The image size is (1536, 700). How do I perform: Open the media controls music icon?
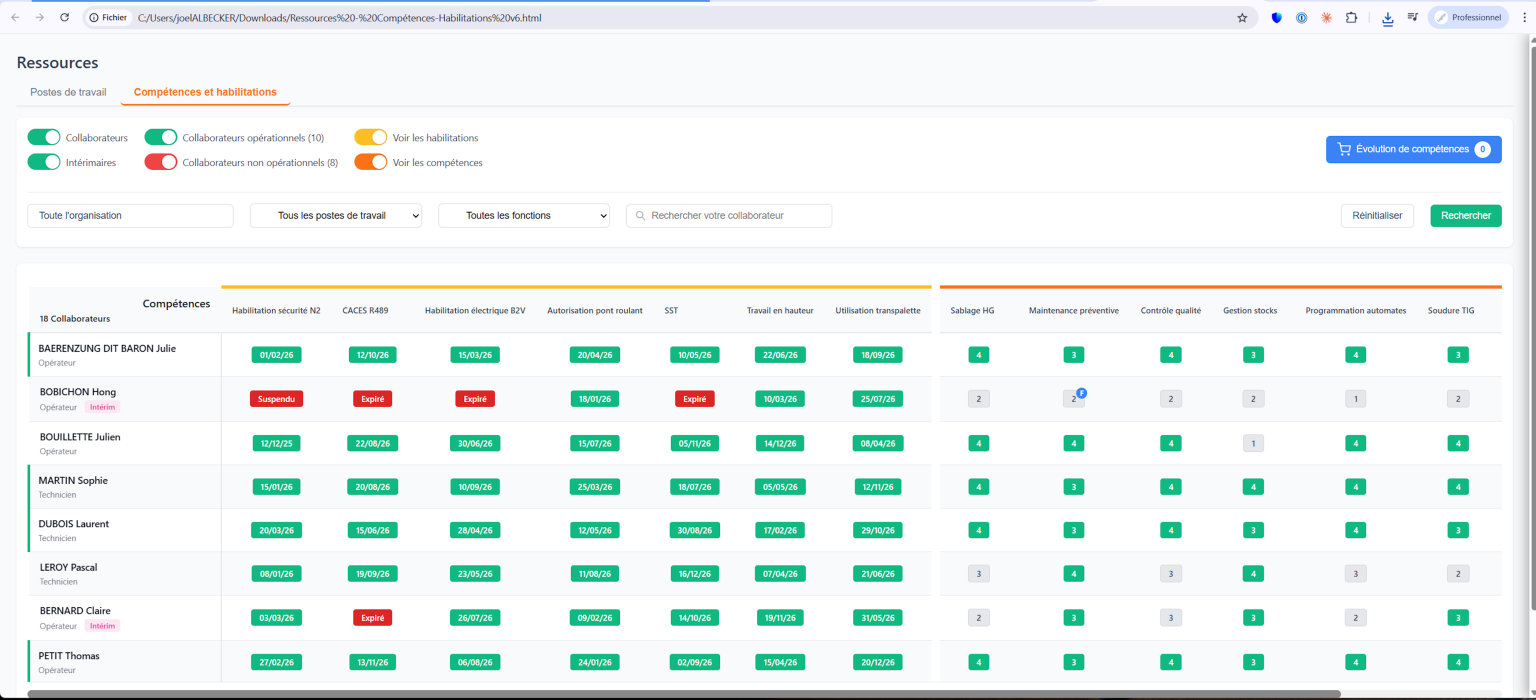[x=1413, y=18]
